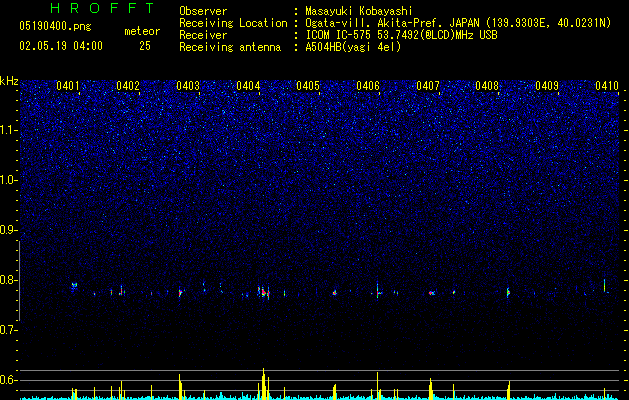Click the 0409 time marker
Image resolution: width=629 pixels, height=400 pixels.
tap(547, 86)
